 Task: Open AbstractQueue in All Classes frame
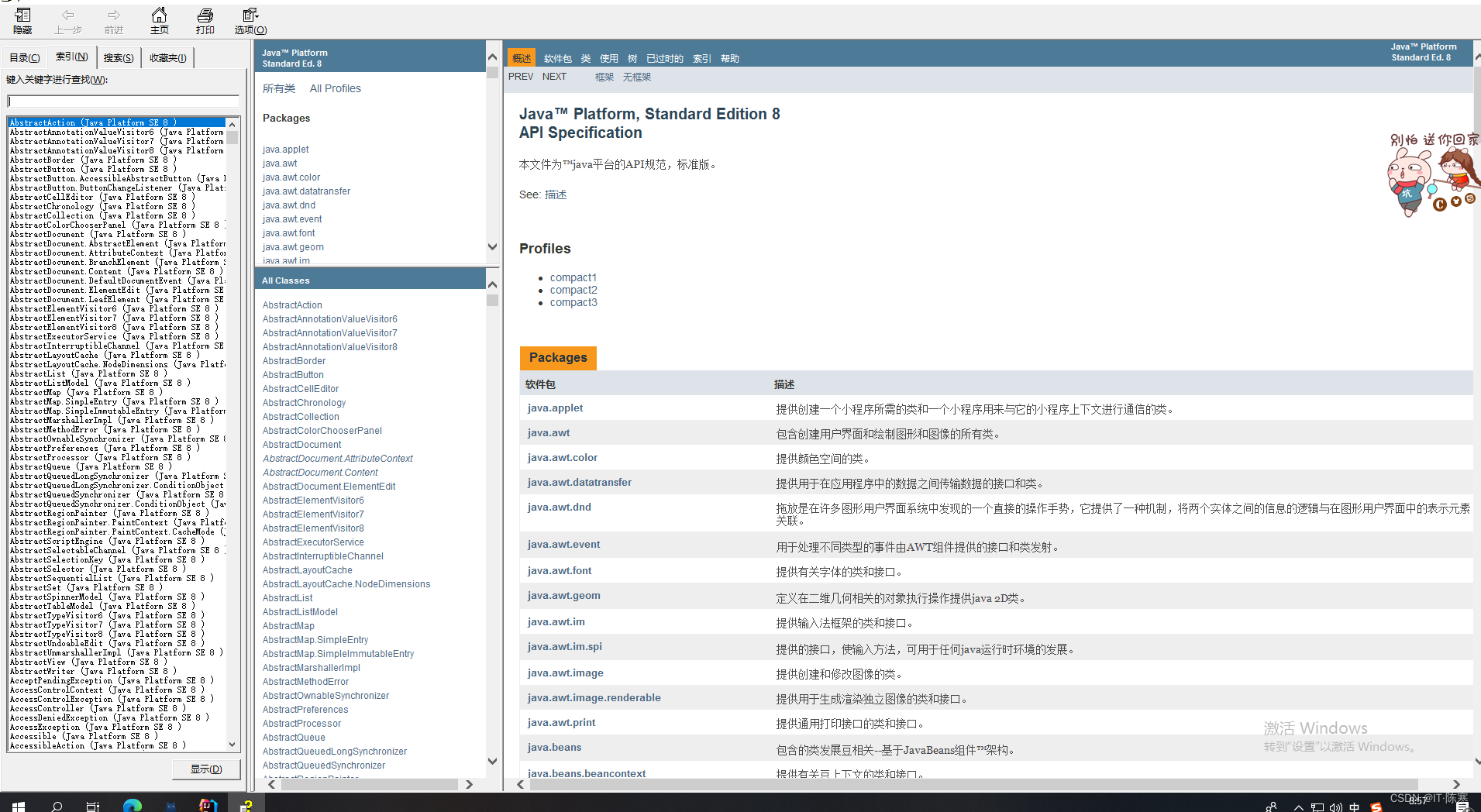click(x=294, y=738)
